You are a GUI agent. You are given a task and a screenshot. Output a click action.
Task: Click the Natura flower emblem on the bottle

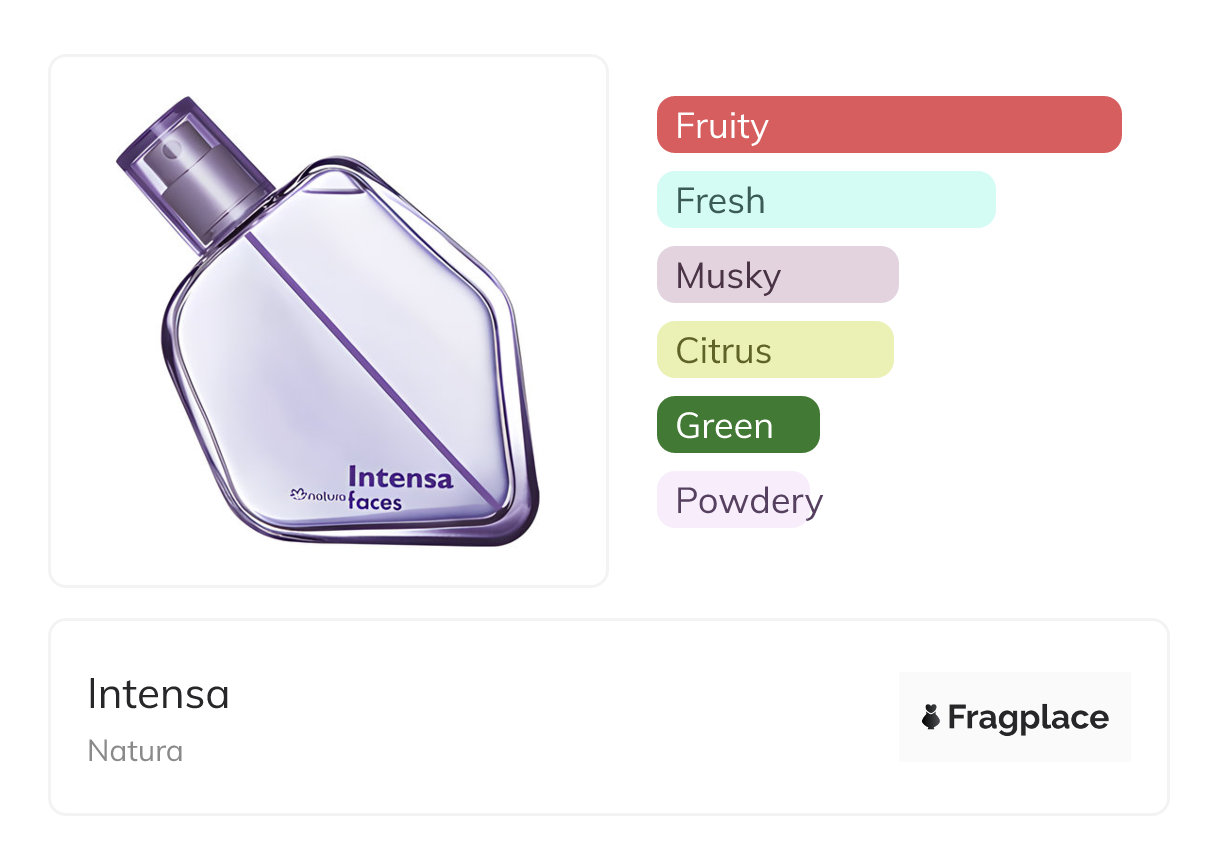tap(297, 493)
